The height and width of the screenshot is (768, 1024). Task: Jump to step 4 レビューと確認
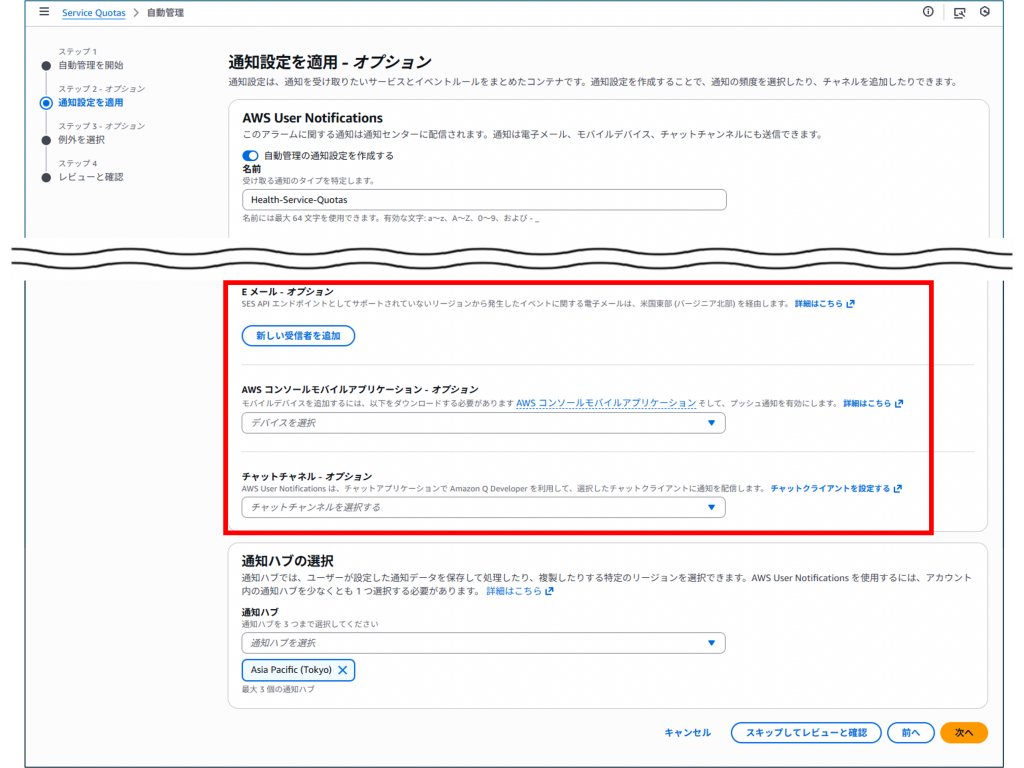[x=91, y=177]
